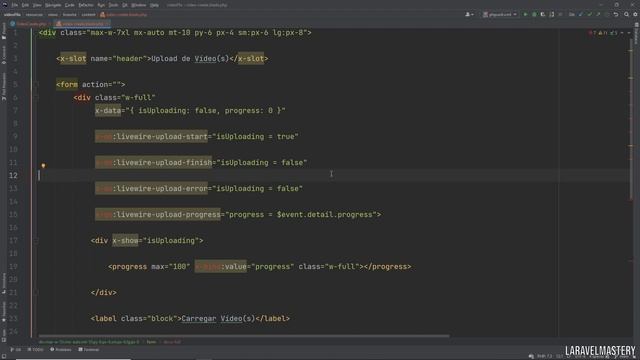
Task: Open the View menu
Action: click(x=37, y=5)
